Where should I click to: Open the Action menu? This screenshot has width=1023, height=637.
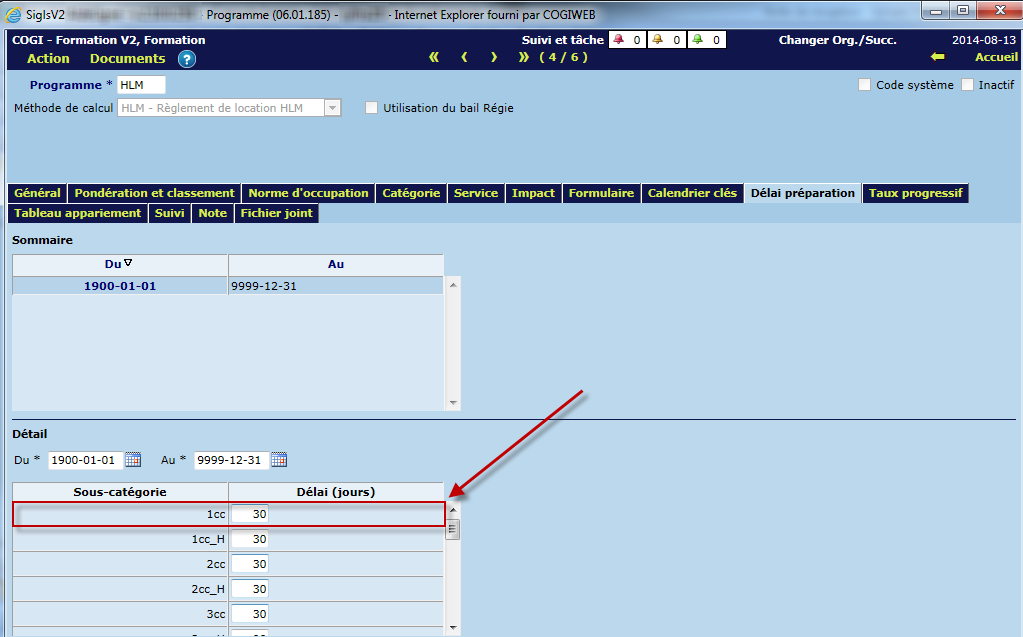[x=48, y=58]
